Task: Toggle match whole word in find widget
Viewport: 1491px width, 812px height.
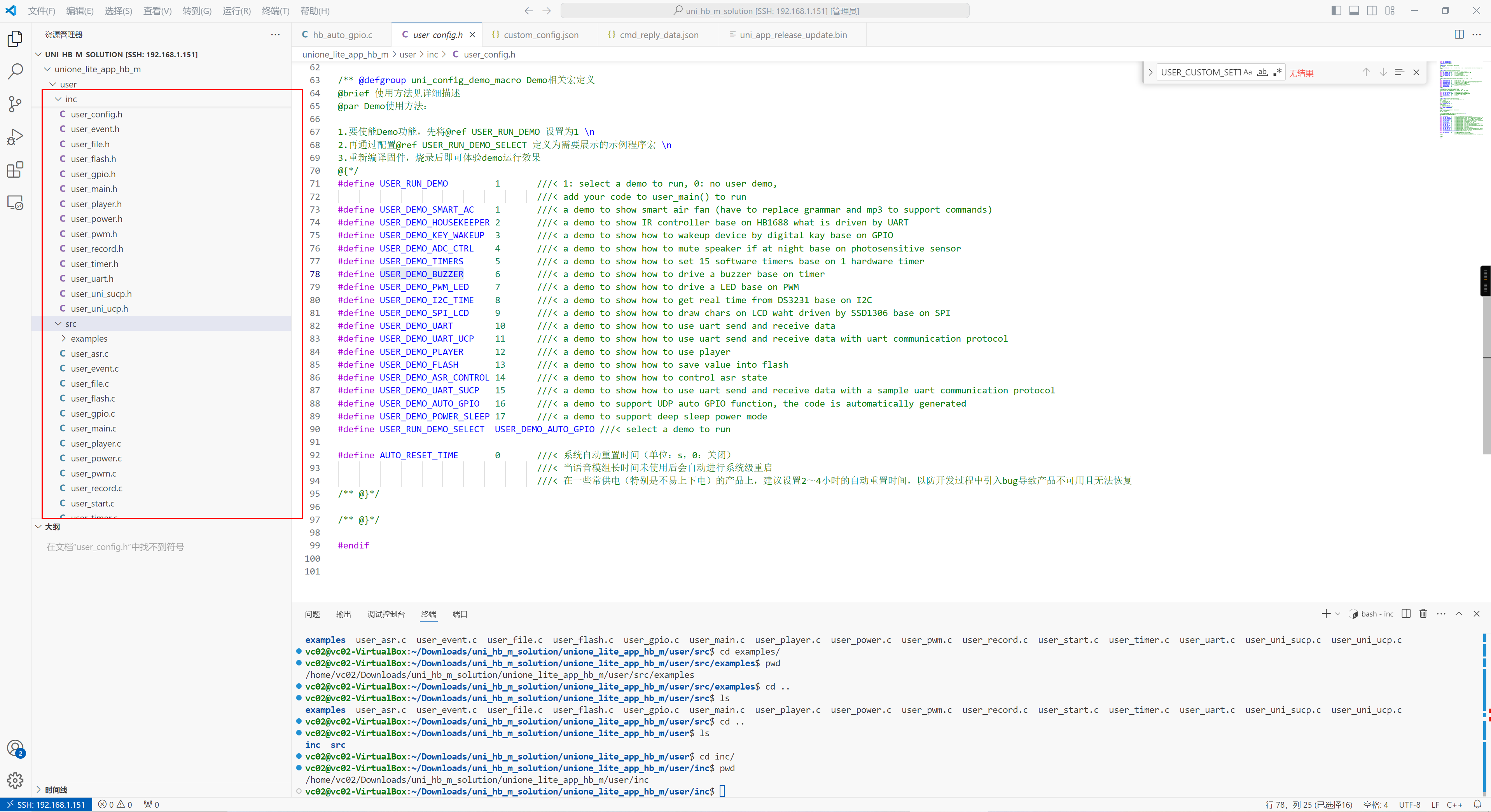Action: click(x=1262, y=72)
